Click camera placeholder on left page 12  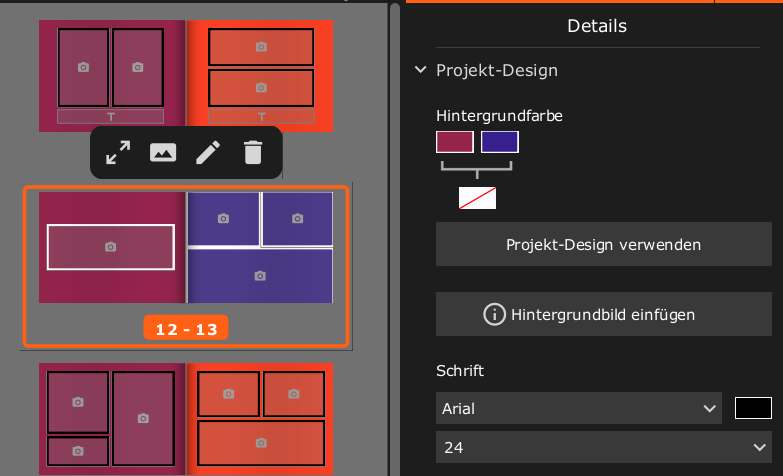(110, 247)
